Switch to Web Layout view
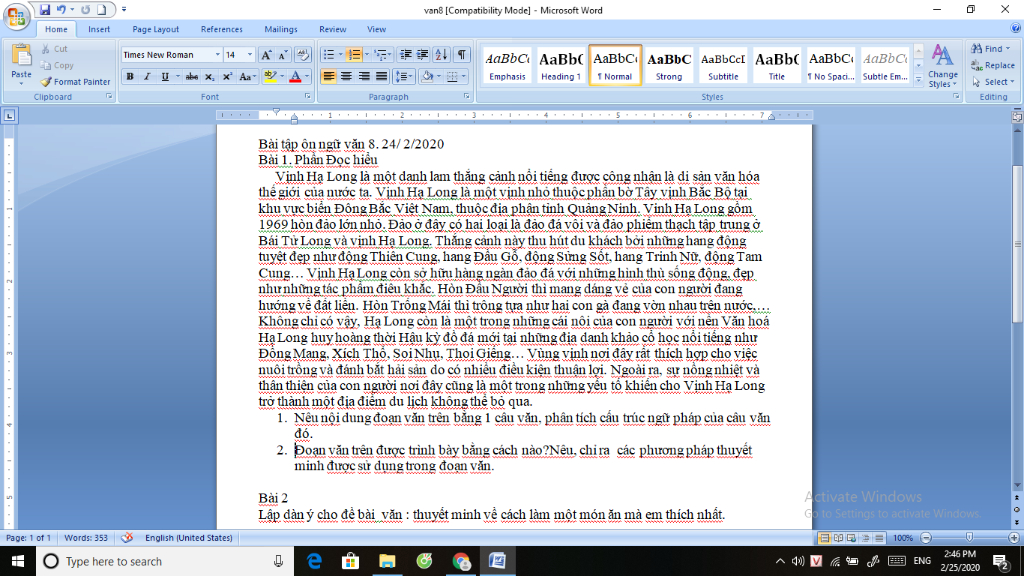Screen dimensions: 1024x576 [x=852, y=538]
